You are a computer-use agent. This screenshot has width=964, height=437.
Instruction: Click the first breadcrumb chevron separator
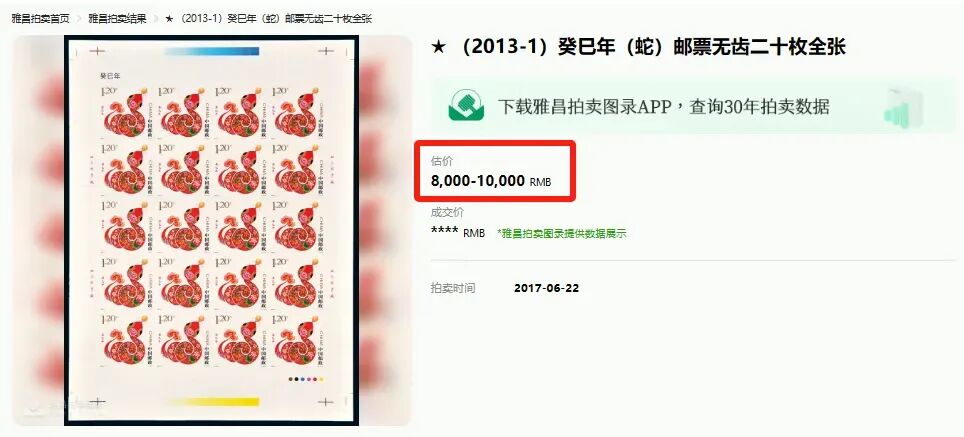pos(79,18)
